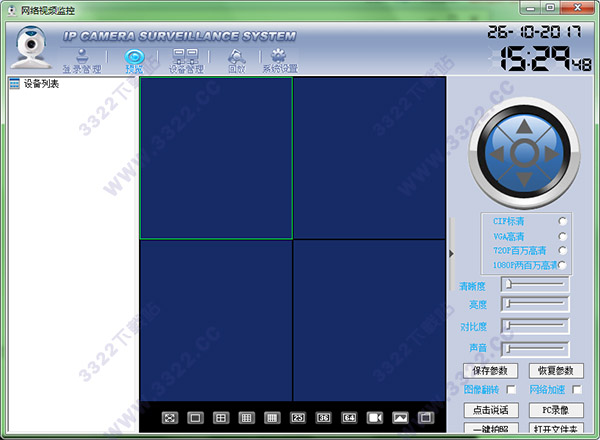Switch to single-window layout
The width and height of the screenshot is (600, 440).
tap(195, 417)
